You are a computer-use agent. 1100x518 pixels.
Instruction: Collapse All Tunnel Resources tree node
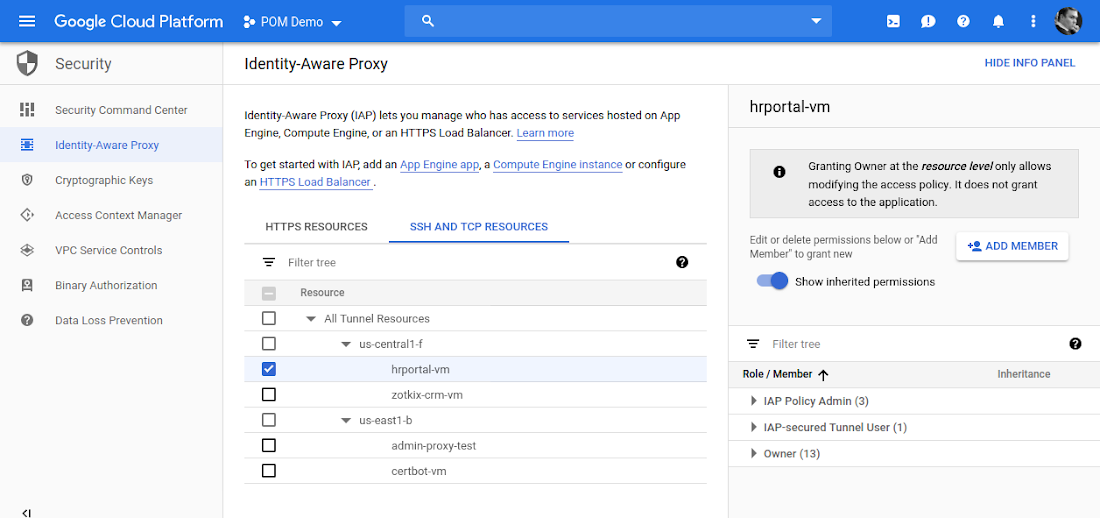(x=311, y=319)
